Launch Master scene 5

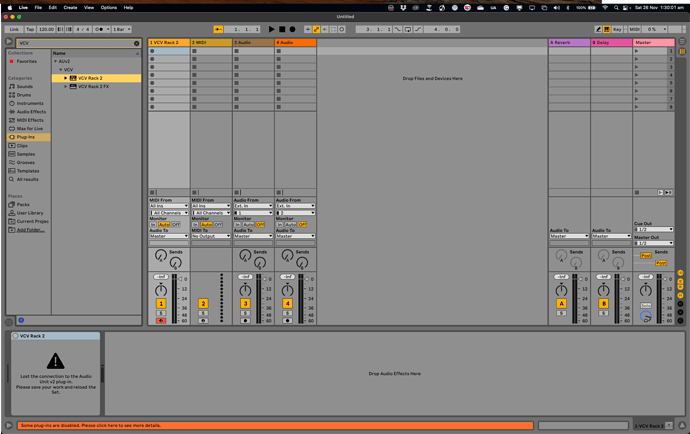(x=636, y=83)
